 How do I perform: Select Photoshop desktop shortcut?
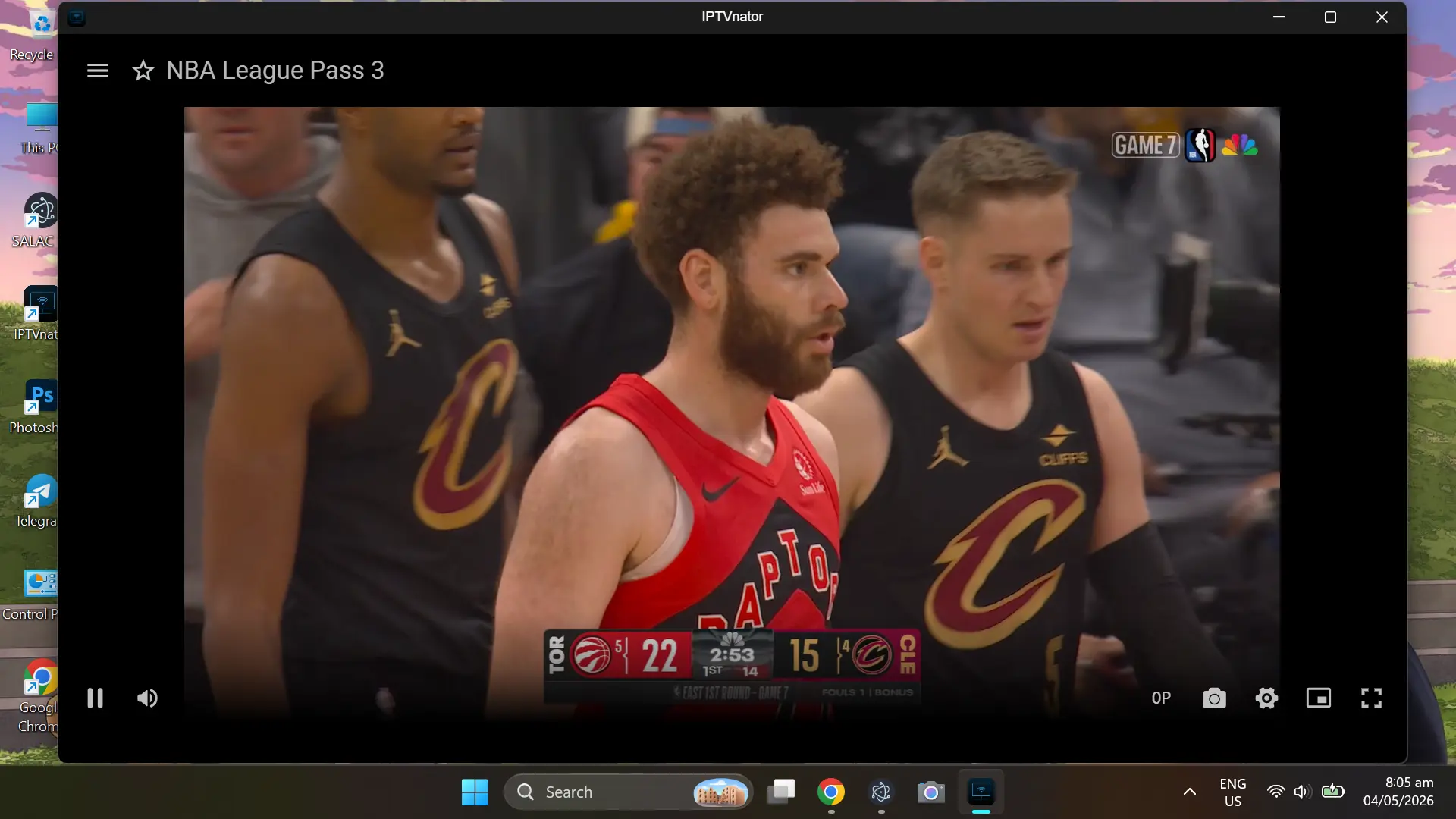34,407
